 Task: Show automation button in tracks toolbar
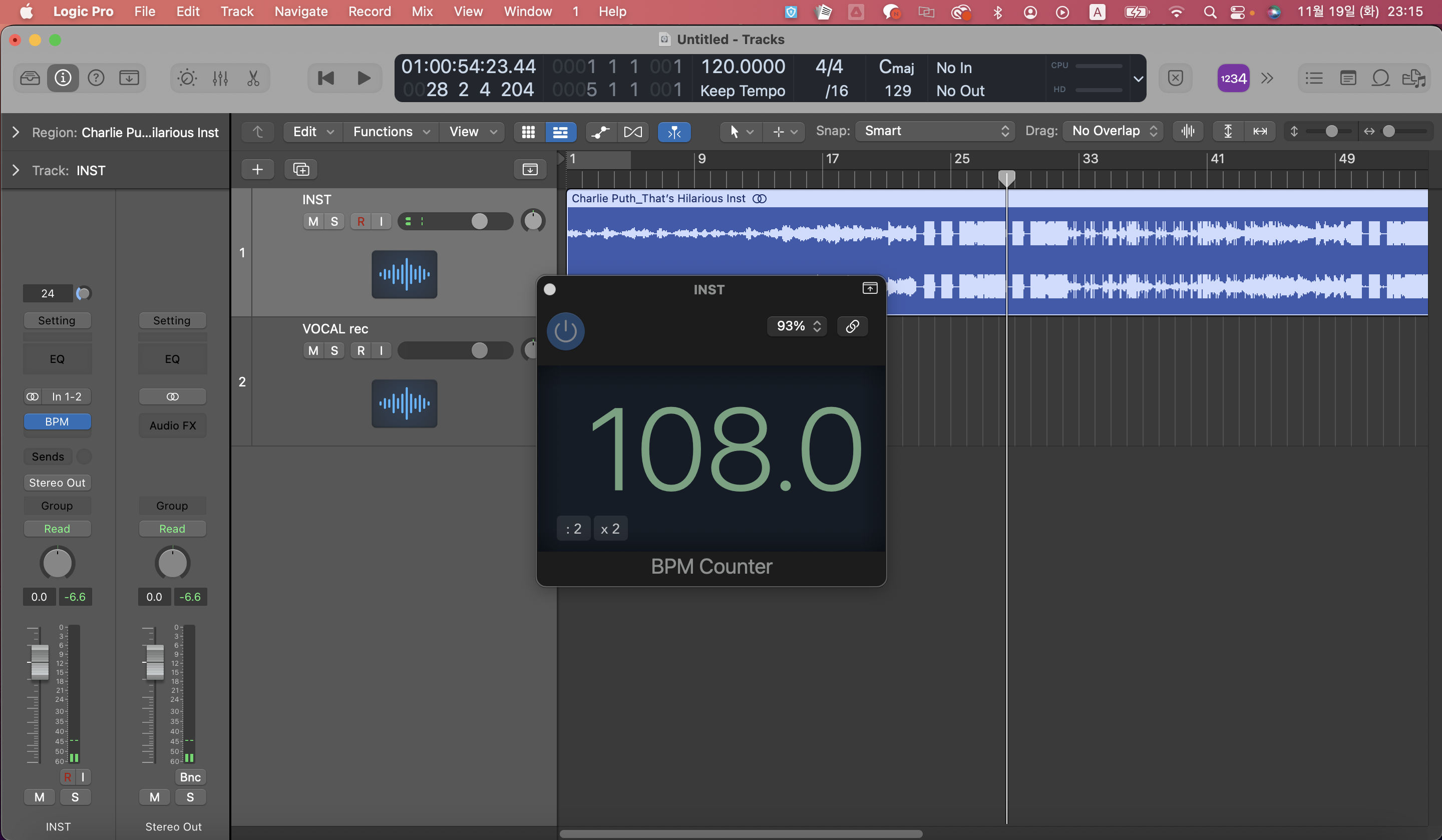(600, 132)
